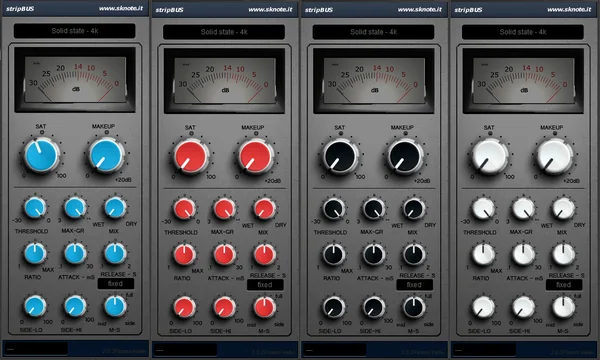The image size is (600, 360).
Task: Click the red SIDE-HI knob
Action: pos(224,307)
